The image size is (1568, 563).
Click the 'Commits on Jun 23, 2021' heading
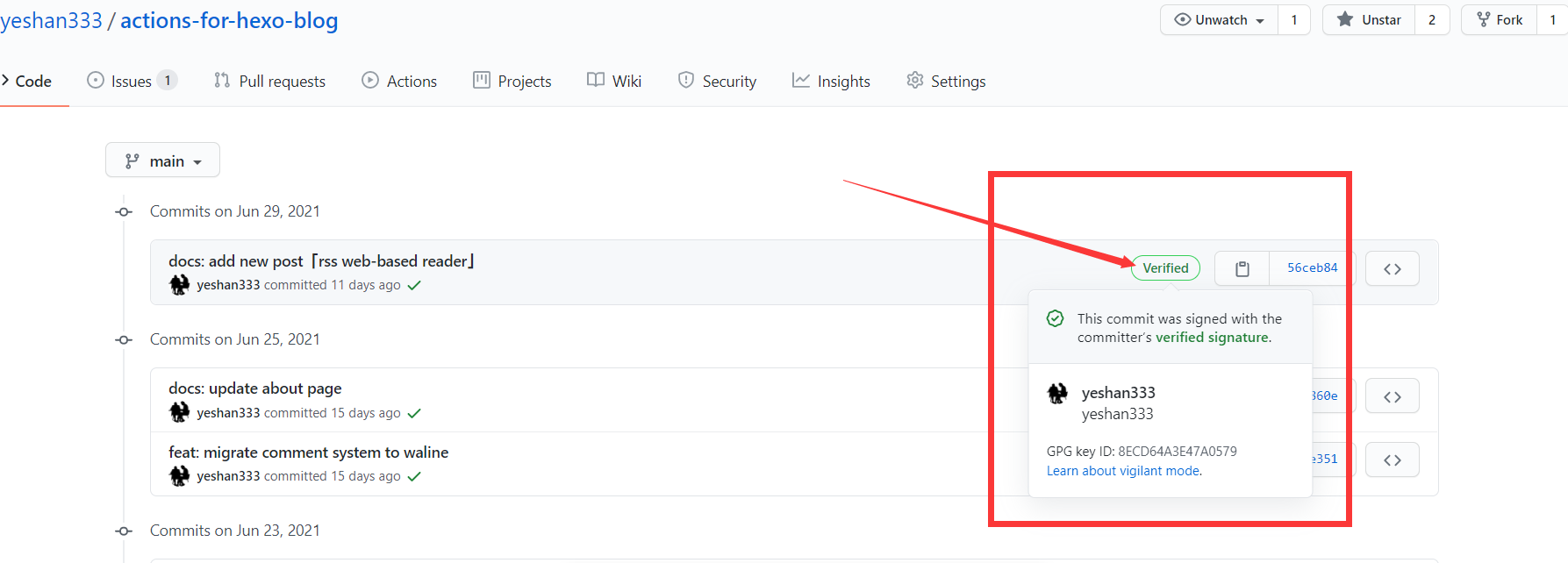click(x=235, y=531)
